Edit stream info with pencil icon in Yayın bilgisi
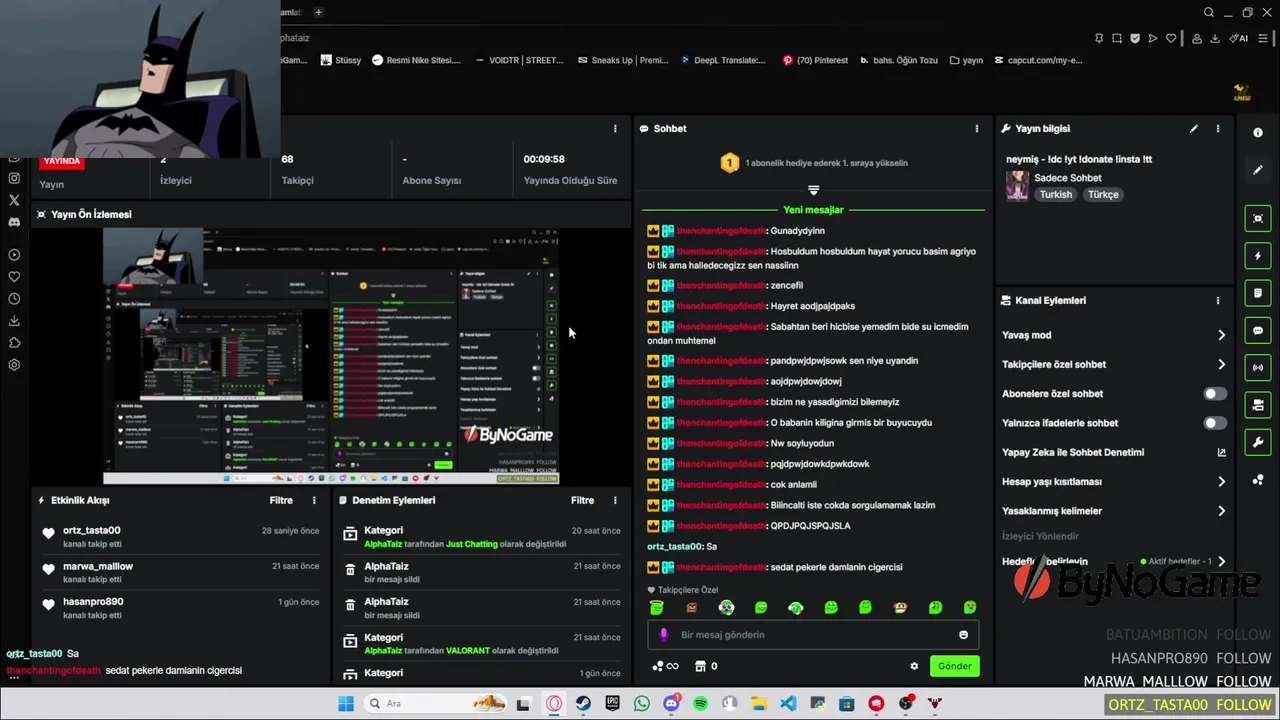The width and height of the screenshot is (1280, 720). pyautogui.click(x=1193, y=129)
